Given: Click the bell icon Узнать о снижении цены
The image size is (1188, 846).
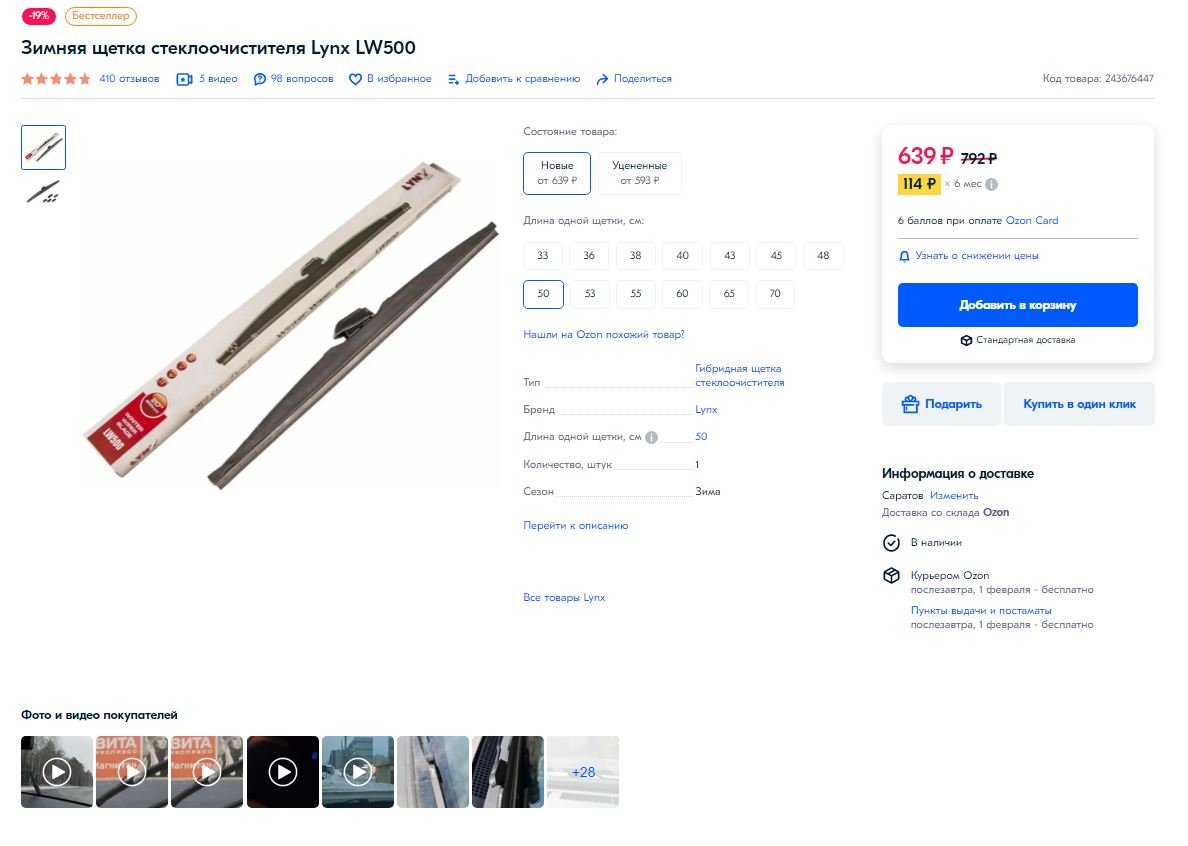Looking at the screenshot, I should tap(904, 256).
